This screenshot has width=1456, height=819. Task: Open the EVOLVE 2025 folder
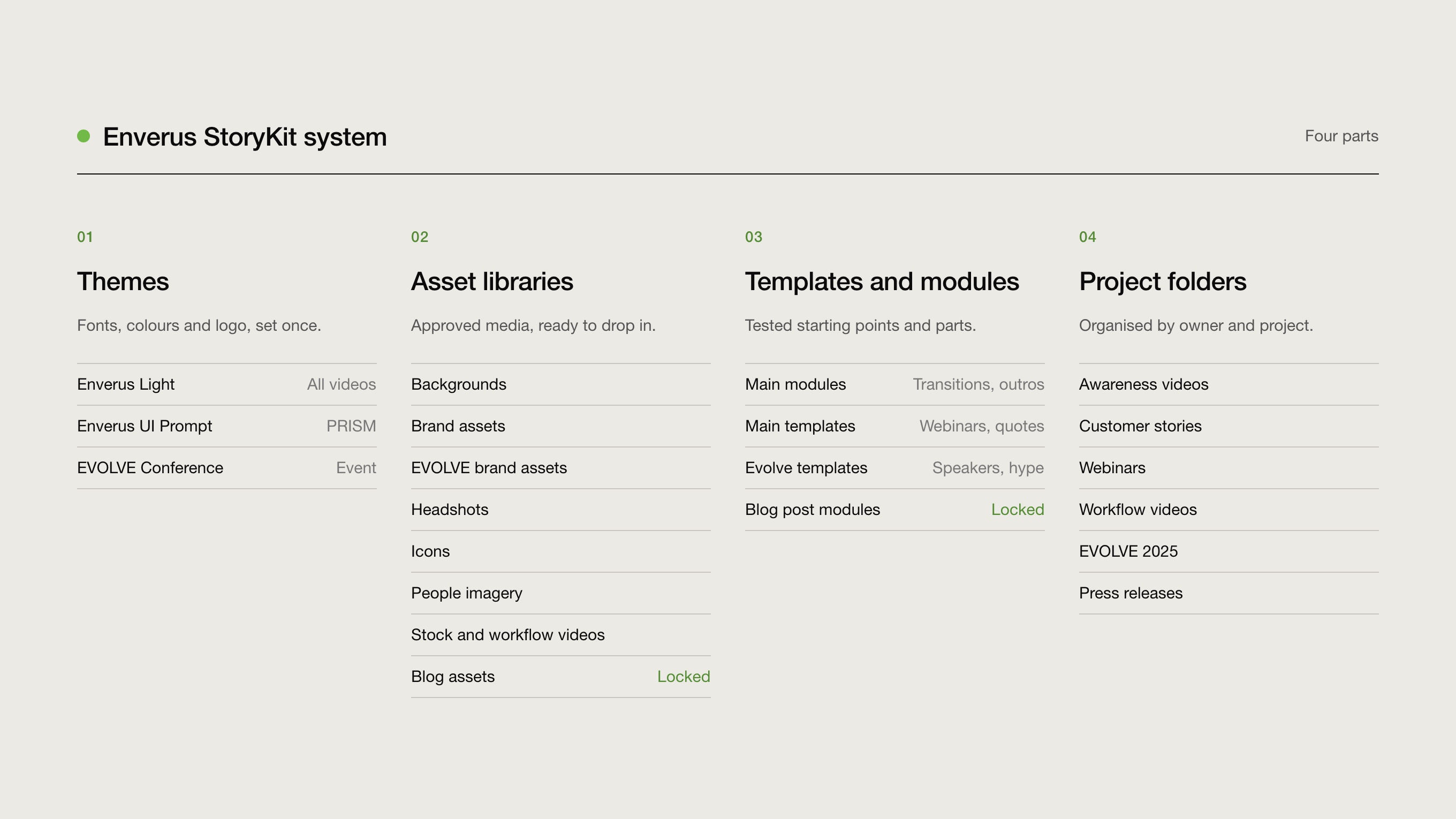(x=1229, y=552)
